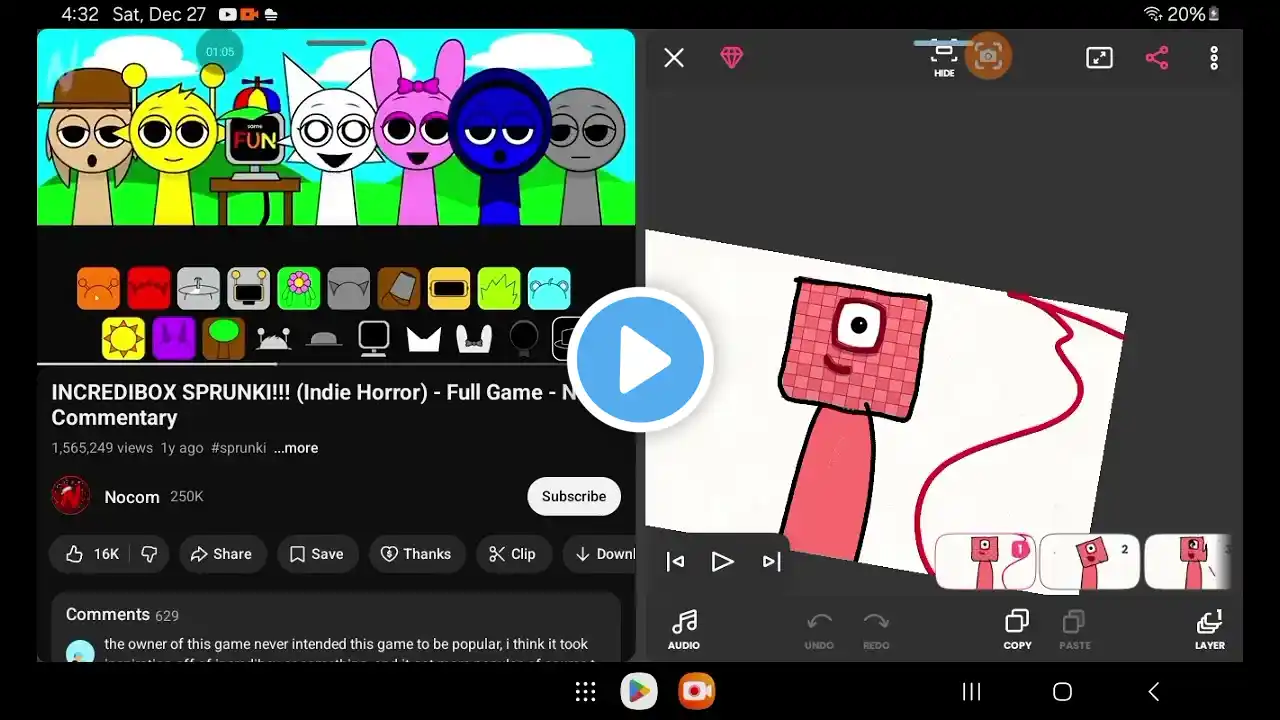Choose the gray cat ears Sprunki icon
The height and width of the screenshot is (720, 1280).
click(x=348, y=289)
